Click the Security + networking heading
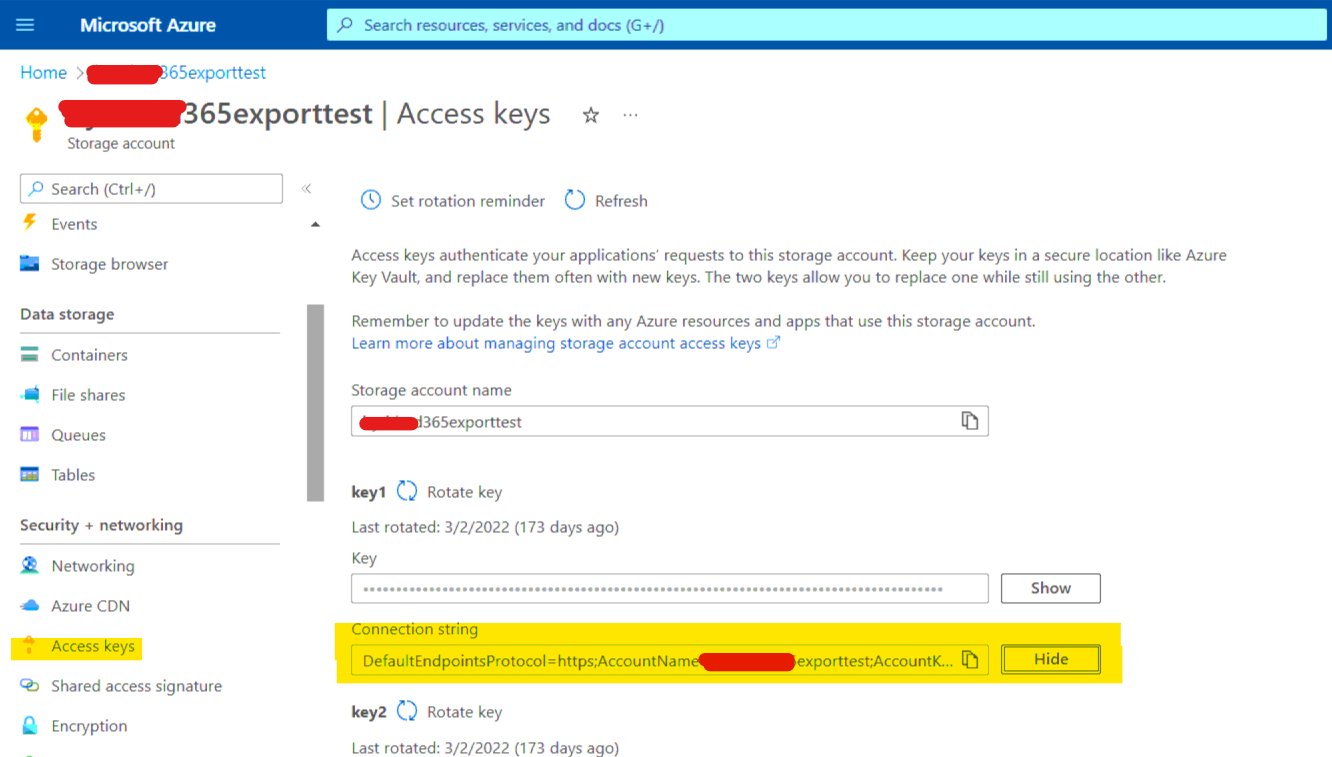The height and width of the screenshot is (757, 1332). pos(101,525)
